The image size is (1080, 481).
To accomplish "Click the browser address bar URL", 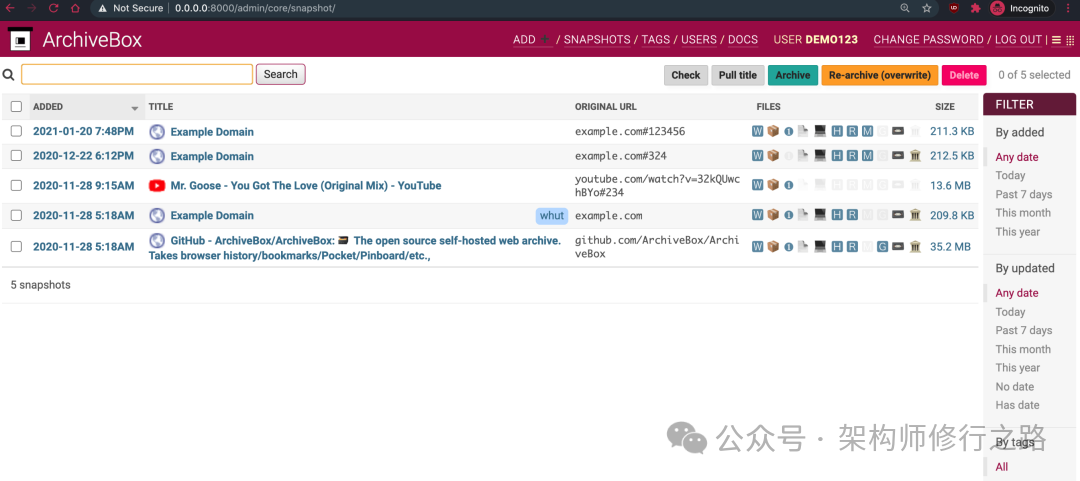I will [x=255, y=8].
